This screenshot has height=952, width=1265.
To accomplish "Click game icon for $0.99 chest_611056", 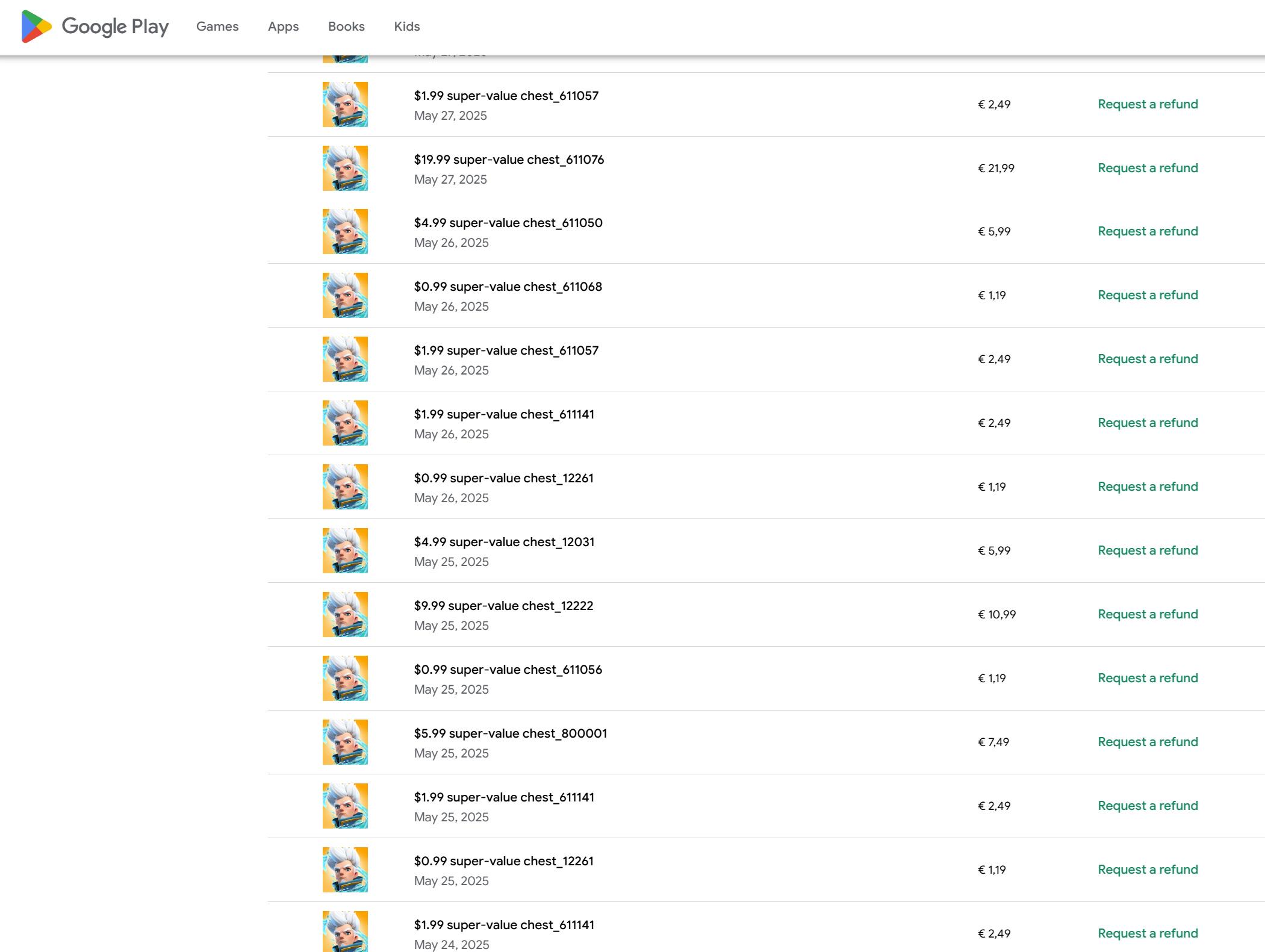I will pos(345,678).
